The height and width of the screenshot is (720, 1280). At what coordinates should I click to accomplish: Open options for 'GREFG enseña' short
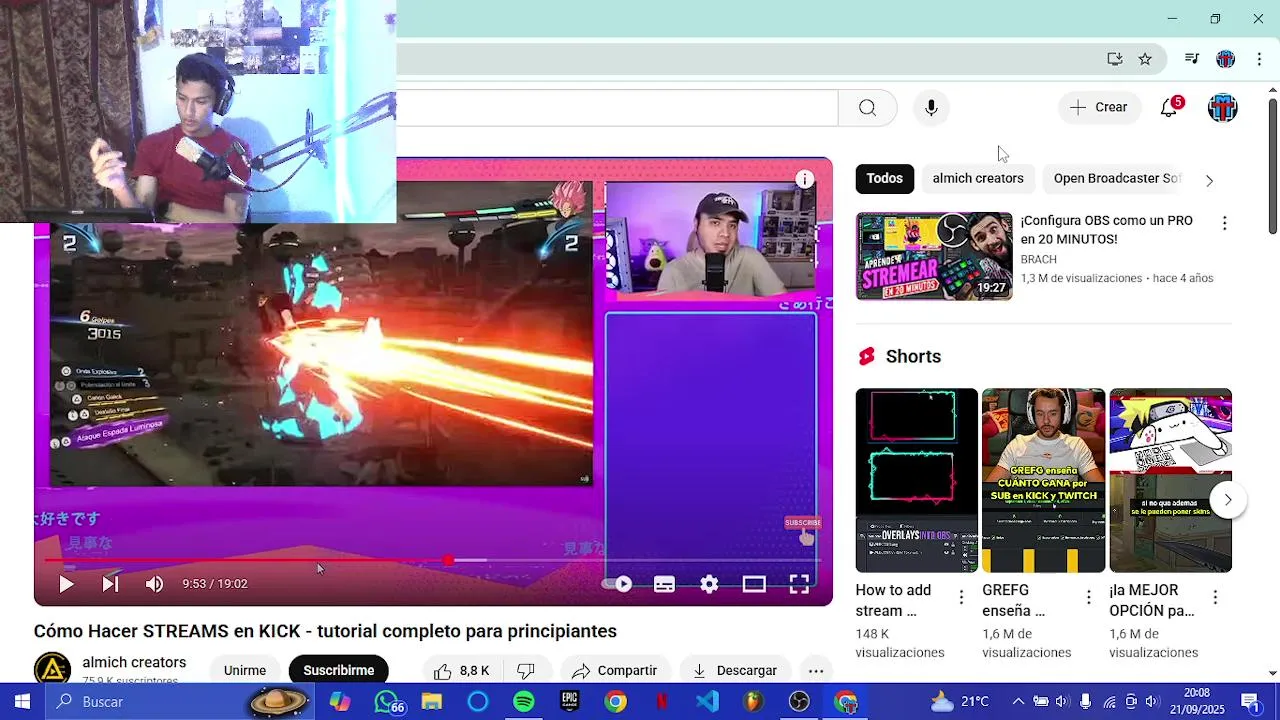coord(1088,598)
